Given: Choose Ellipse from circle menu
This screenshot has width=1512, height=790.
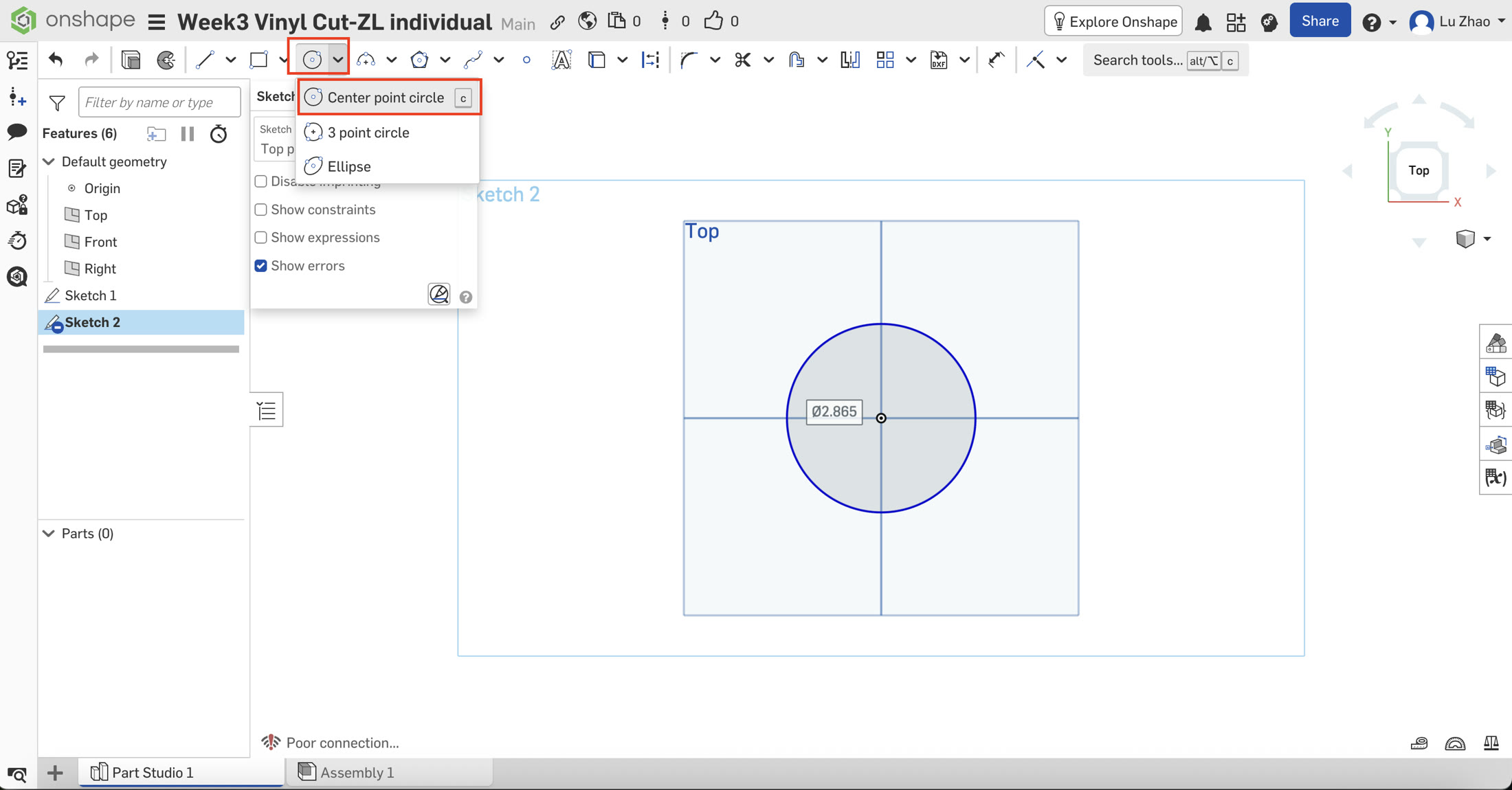Looking at the screenshot, I should [x=349, y=166].
